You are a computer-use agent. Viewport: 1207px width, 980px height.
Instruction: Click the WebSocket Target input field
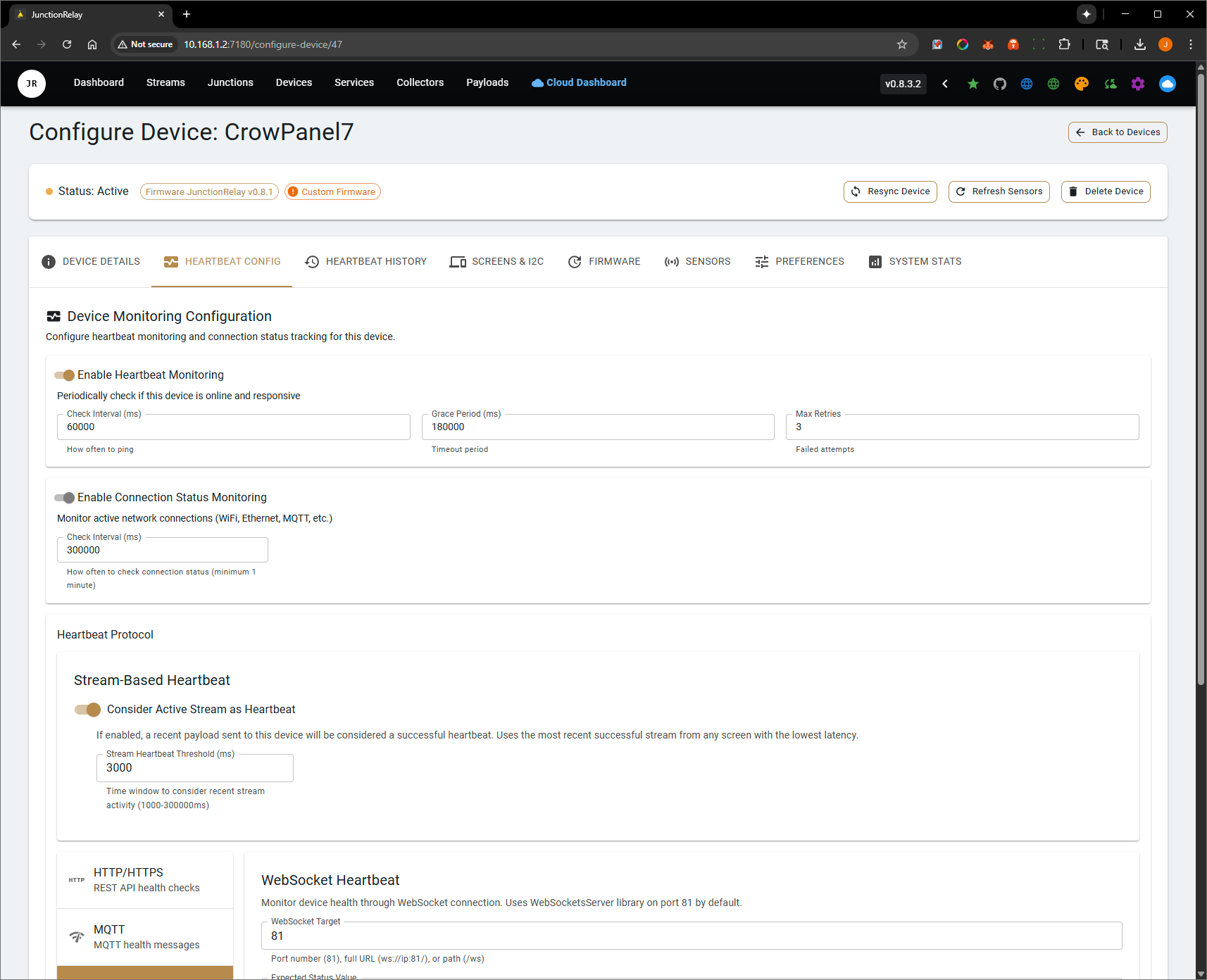click(692, 936)
